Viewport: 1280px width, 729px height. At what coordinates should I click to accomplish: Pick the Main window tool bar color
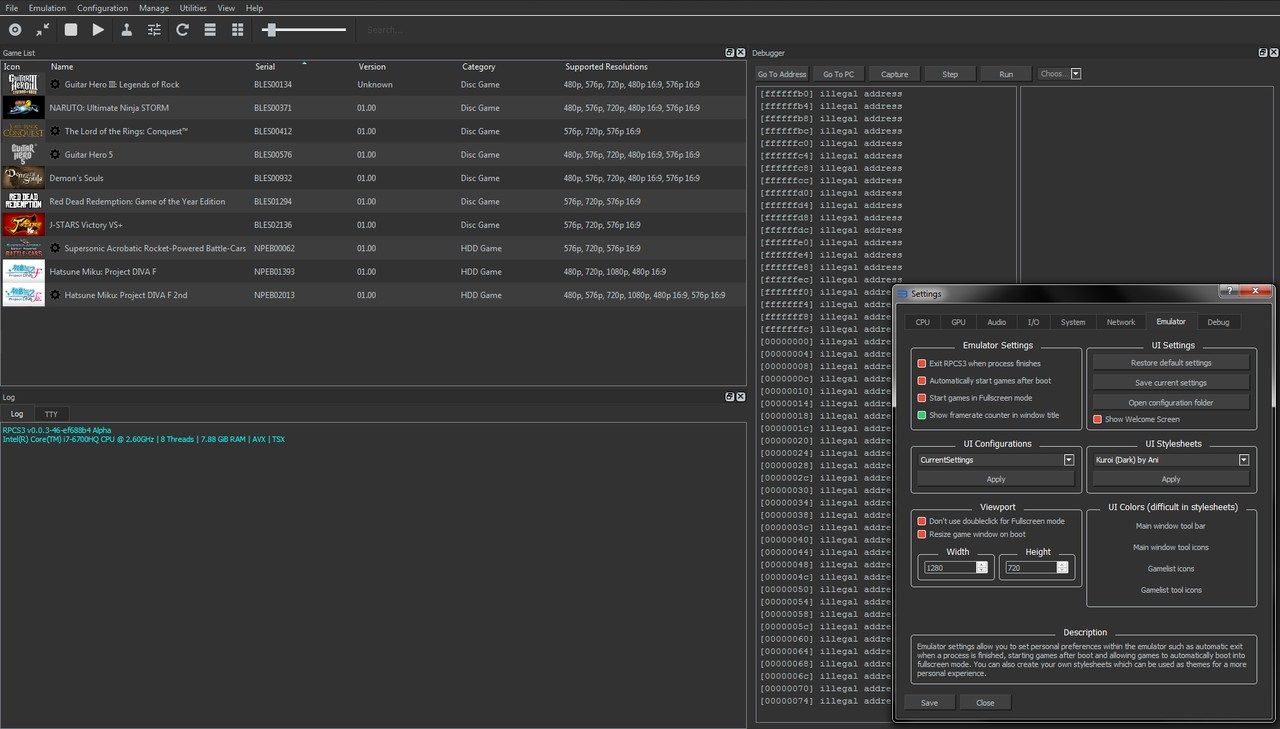1171,526
